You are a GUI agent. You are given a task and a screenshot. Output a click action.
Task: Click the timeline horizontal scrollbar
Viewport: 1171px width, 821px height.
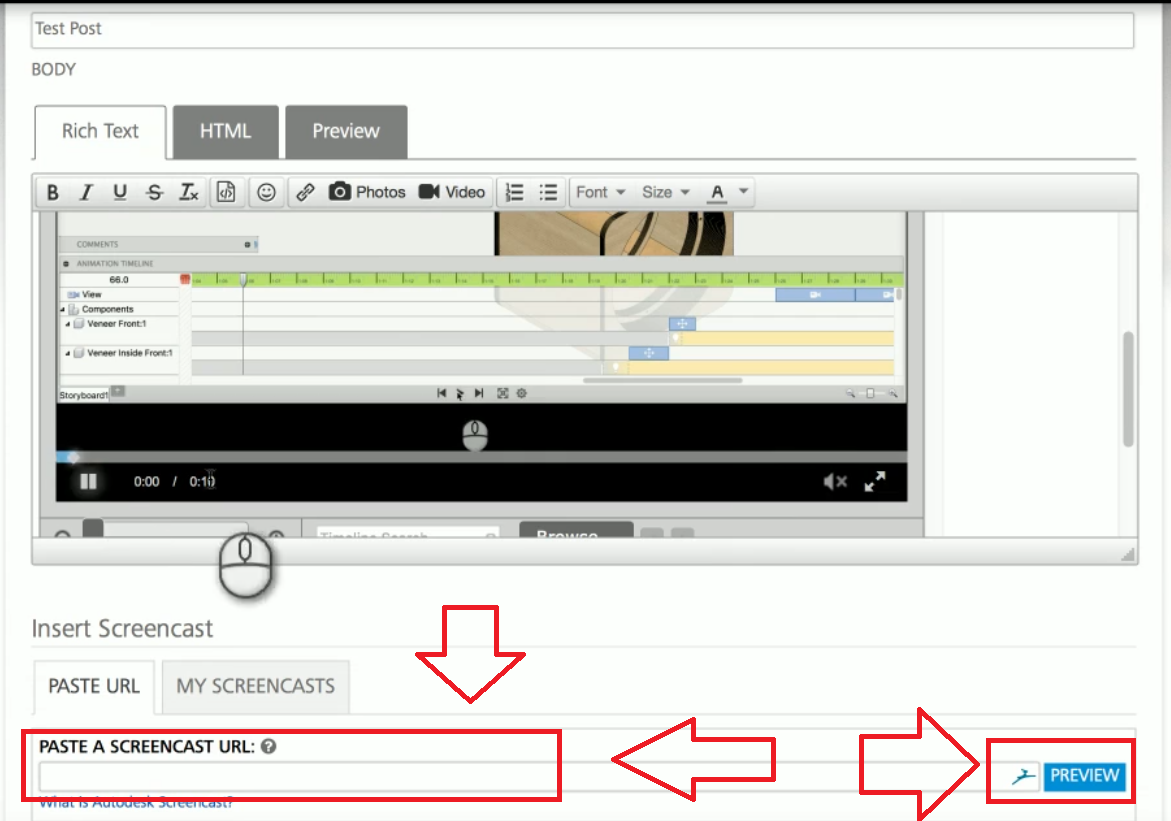662,380
